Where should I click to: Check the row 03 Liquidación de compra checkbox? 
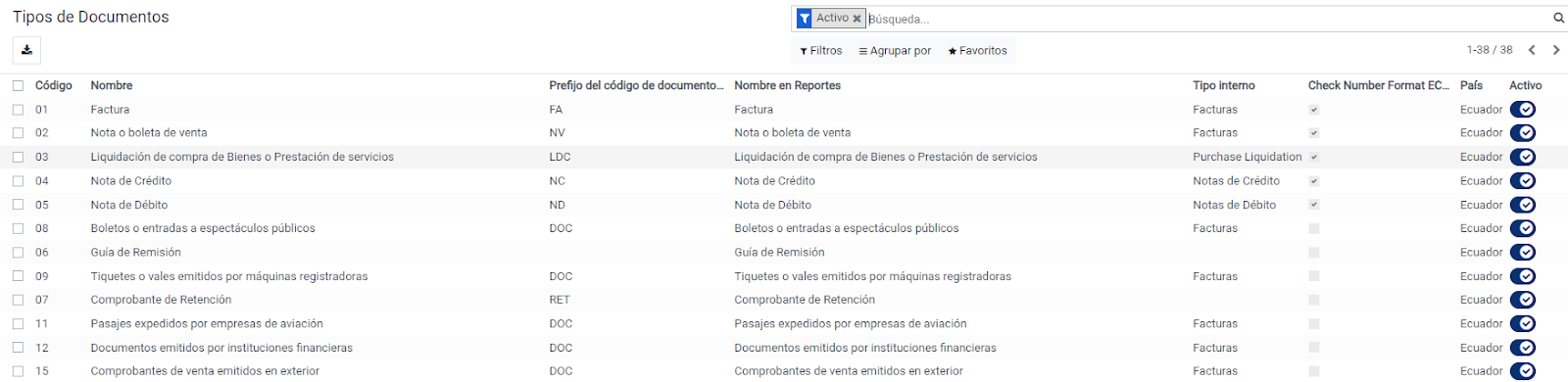click(18, 157)
